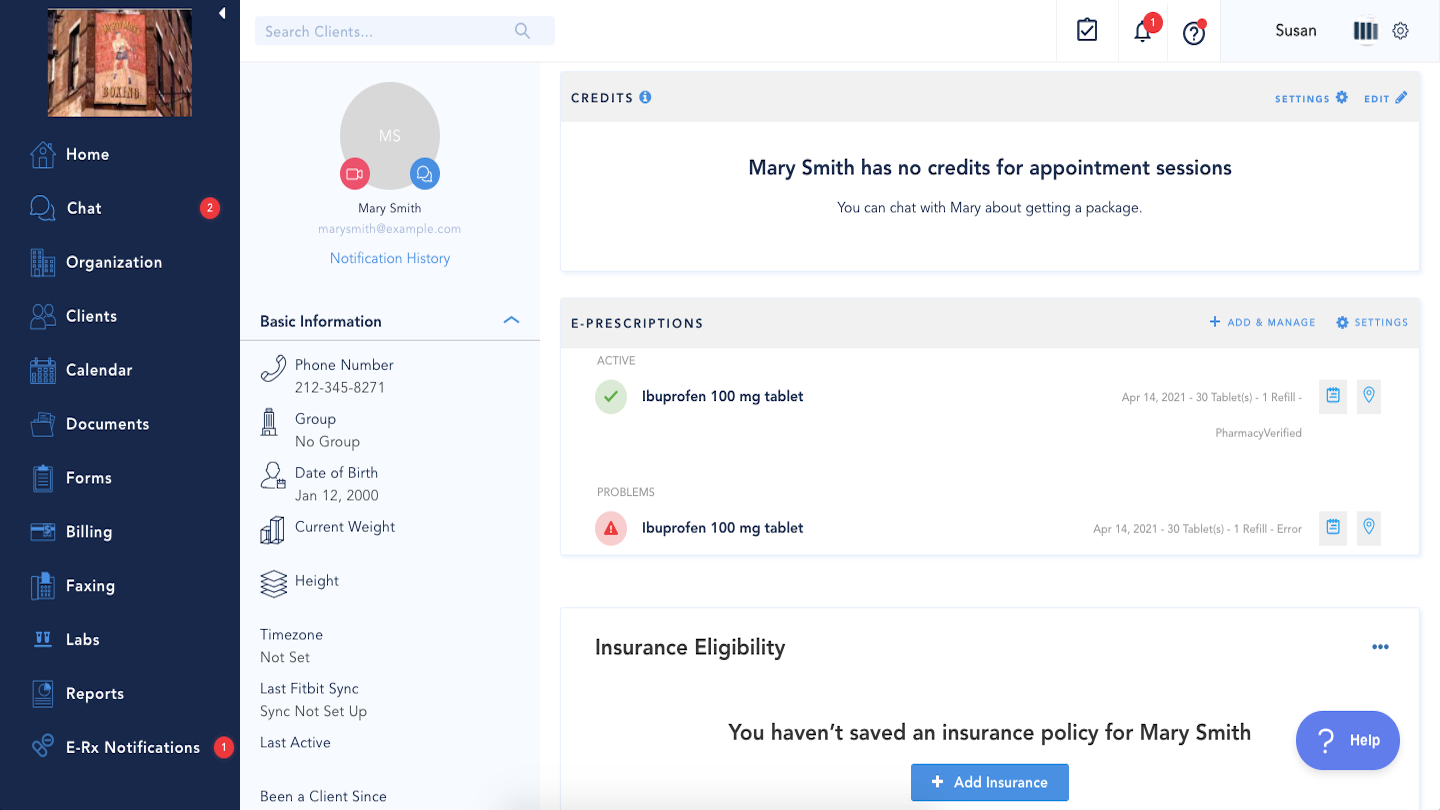Open the tasks checklist icon in header
Viewport: 1440px width, 810px height.
coord(1087,31)
